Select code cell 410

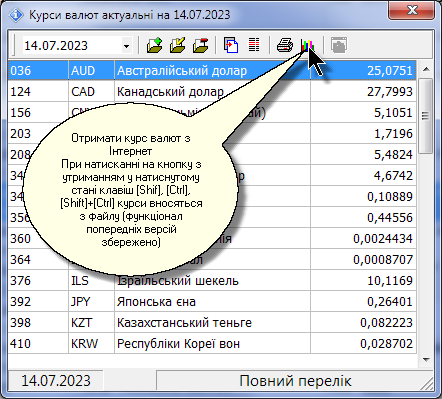pyautogui.click(x=38, y=343)
